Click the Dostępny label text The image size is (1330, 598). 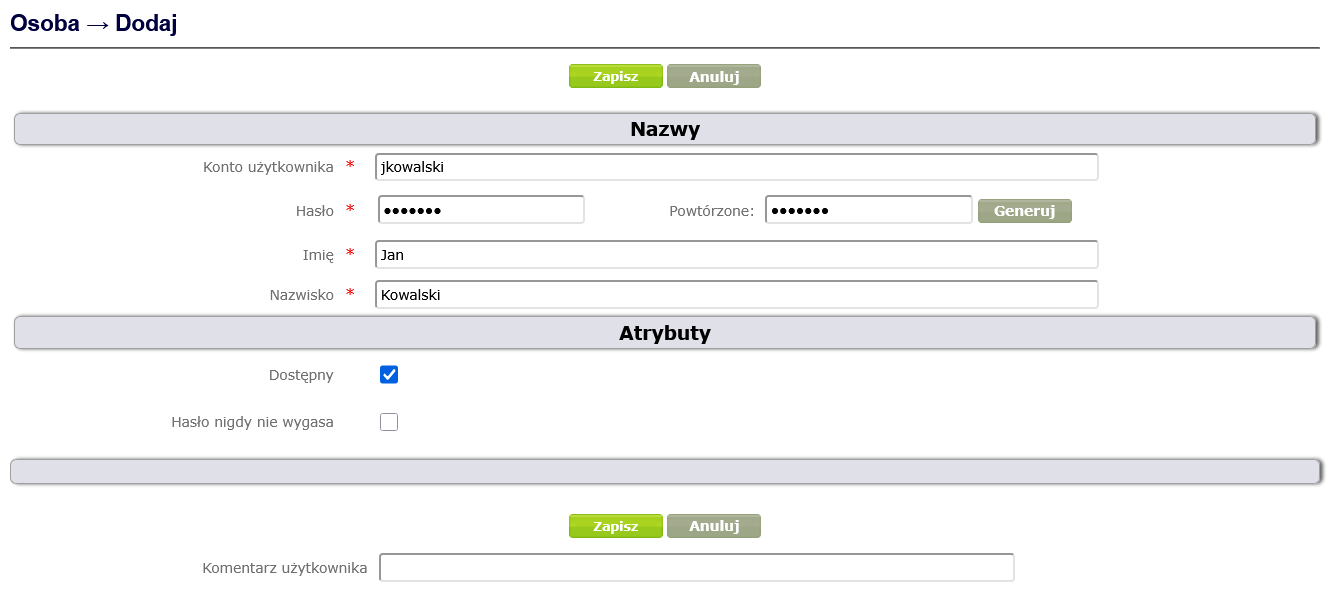(x=301, y=375)
